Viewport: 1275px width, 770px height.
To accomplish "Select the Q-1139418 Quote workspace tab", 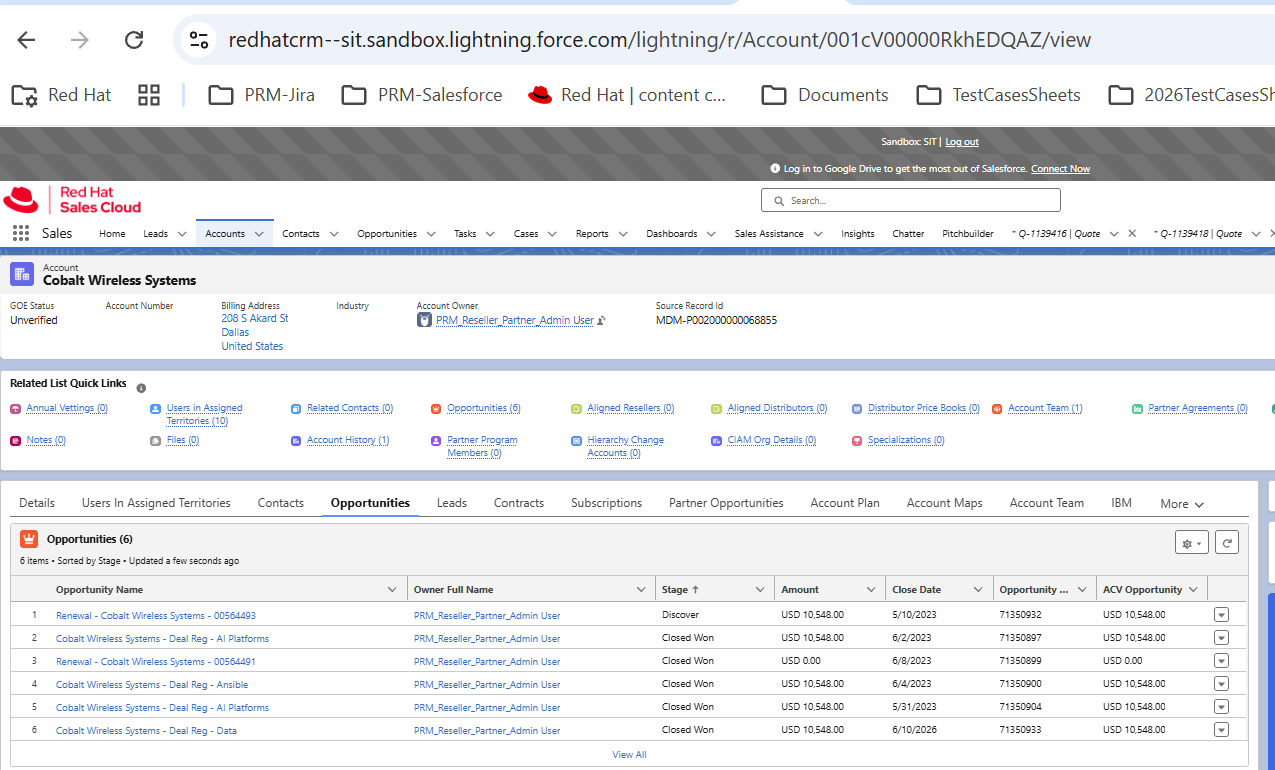I will tap(1200, 234).
